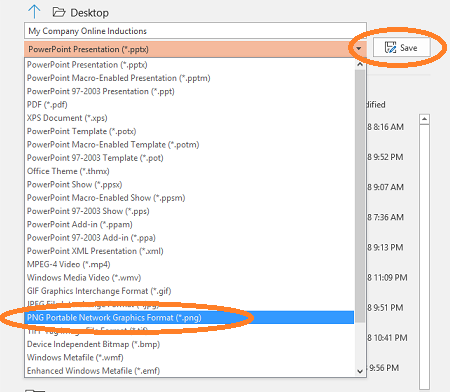Click the Desktop folder icon
This screenshot has width=450, height=392.
point(59,12)
